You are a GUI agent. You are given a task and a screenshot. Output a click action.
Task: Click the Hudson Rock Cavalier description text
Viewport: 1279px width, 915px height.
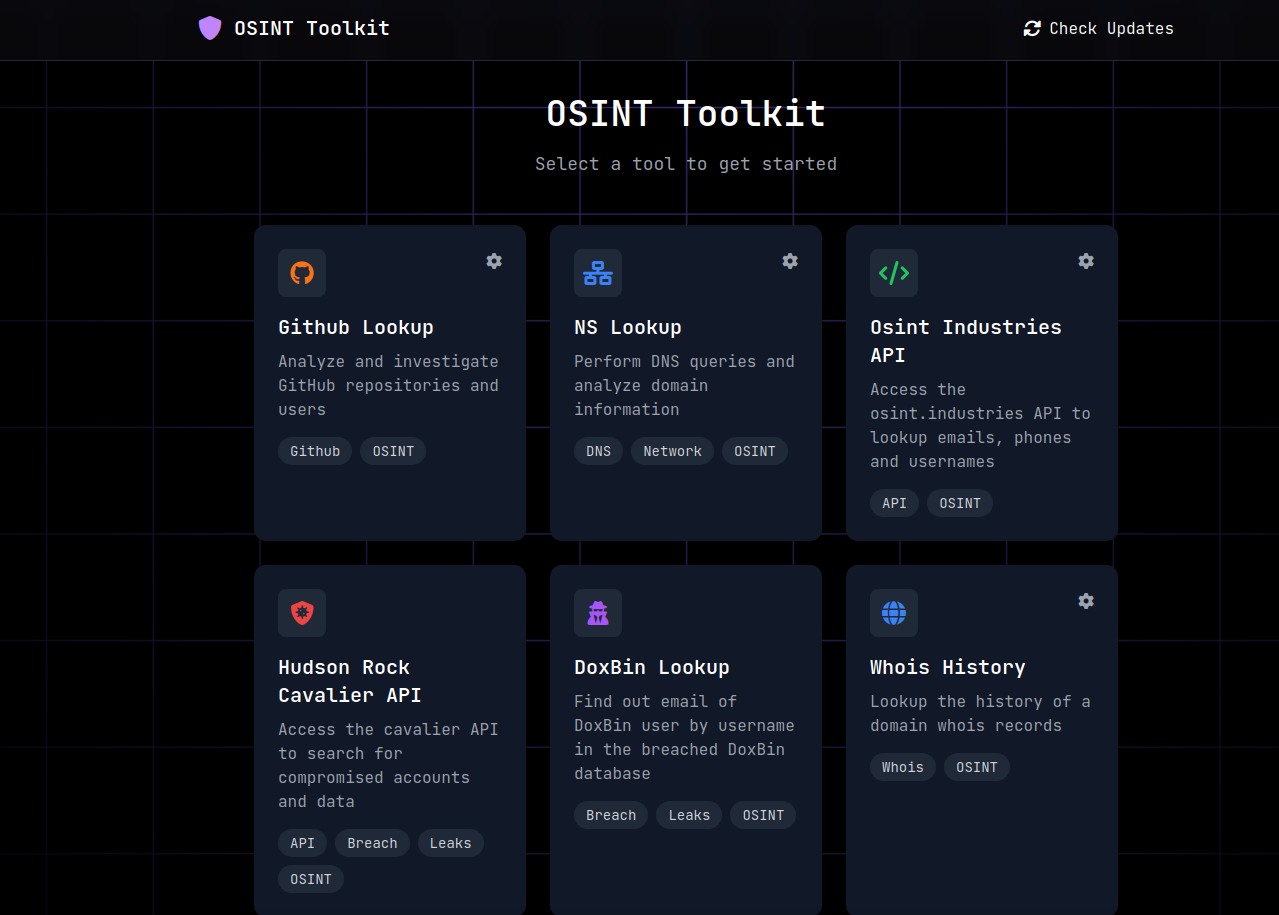click(x=388, y=765)
